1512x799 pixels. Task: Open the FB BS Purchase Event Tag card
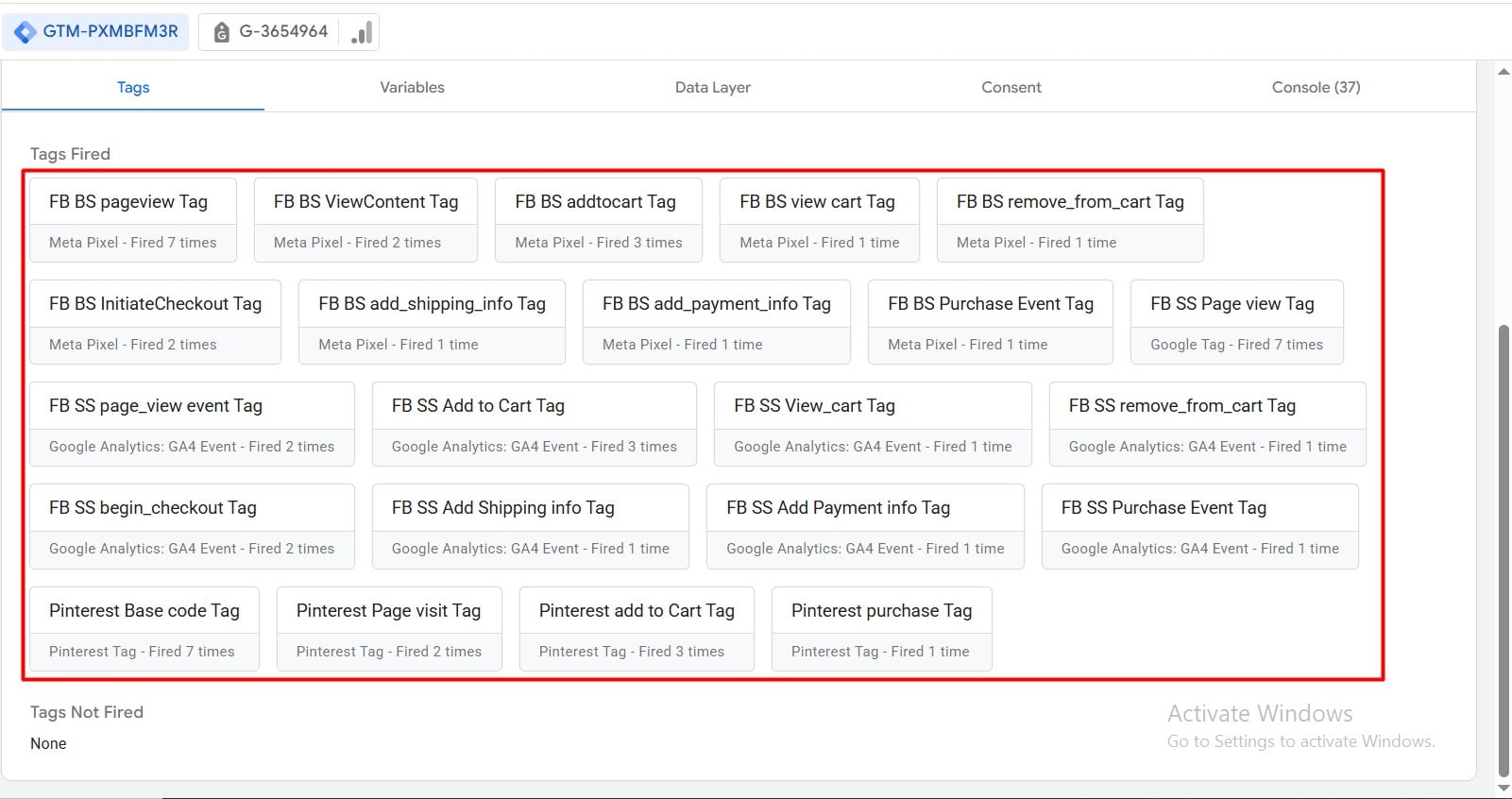[x=991, y=322]
